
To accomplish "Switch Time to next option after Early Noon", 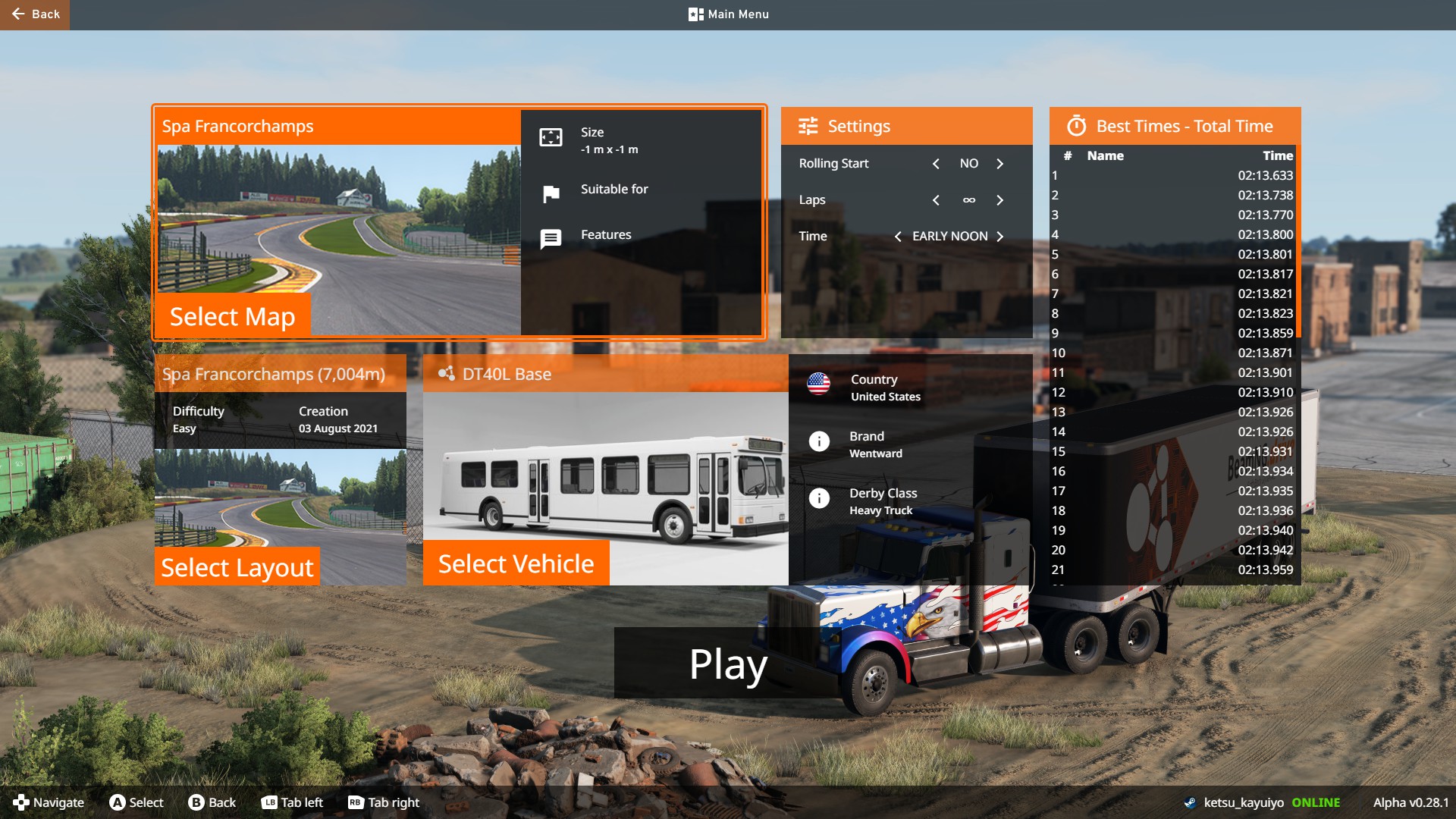I will (999, 237).
